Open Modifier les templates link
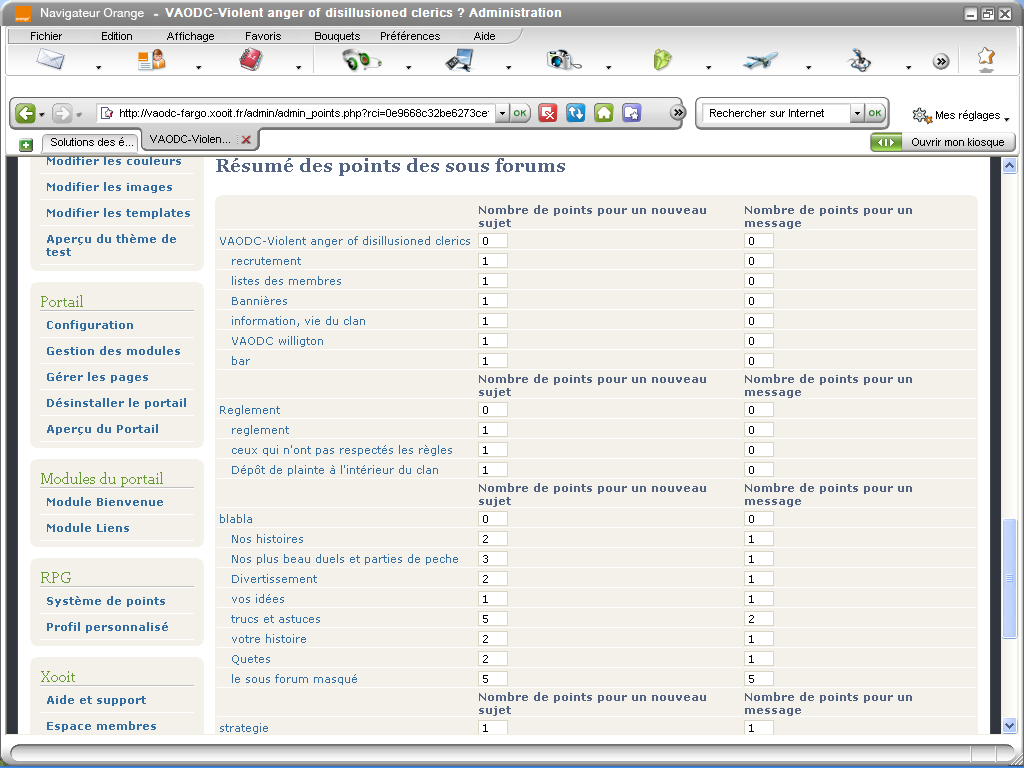The width and height of the screenshot is (1024, 768). click(x=118, y=213)
